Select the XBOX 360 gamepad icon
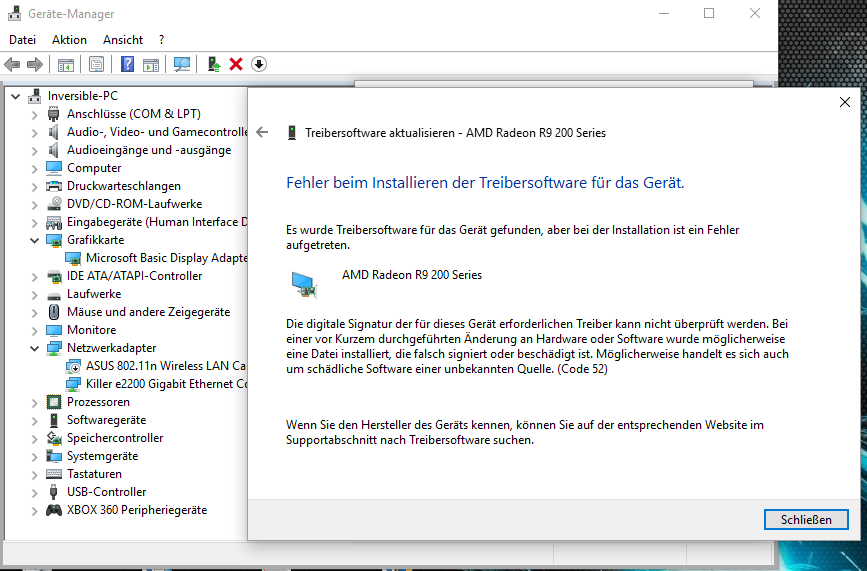The height and width of the screenshot is (571, 867). [54, 510]
